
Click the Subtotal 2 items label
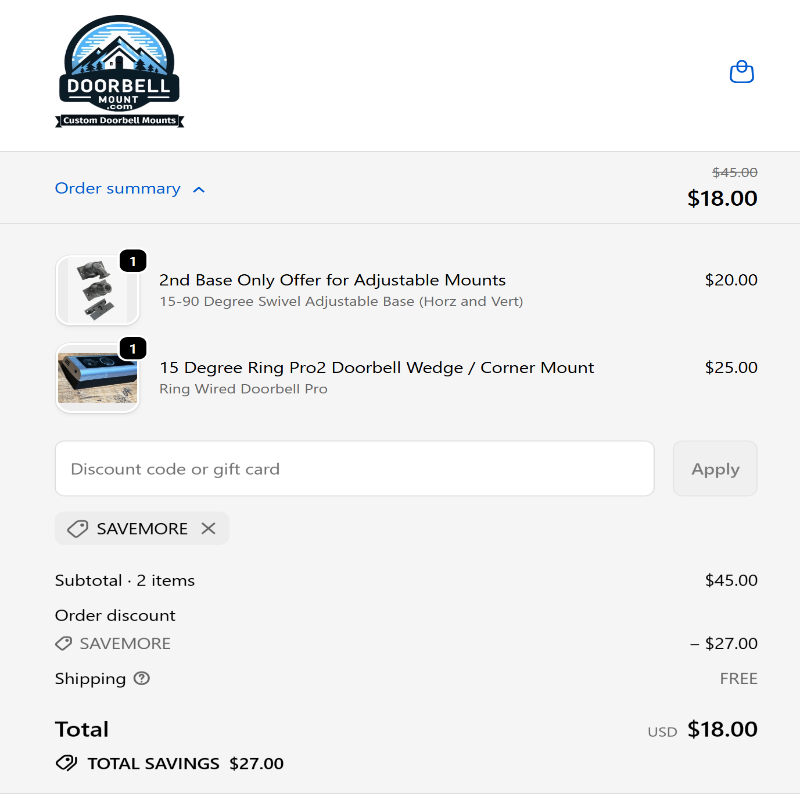click(125, 580)
